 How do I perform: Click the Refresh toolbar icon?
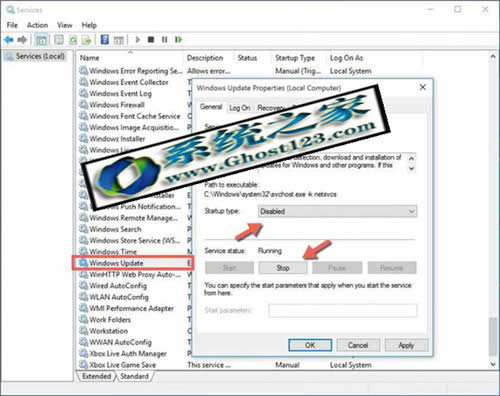tap(73, 40)
